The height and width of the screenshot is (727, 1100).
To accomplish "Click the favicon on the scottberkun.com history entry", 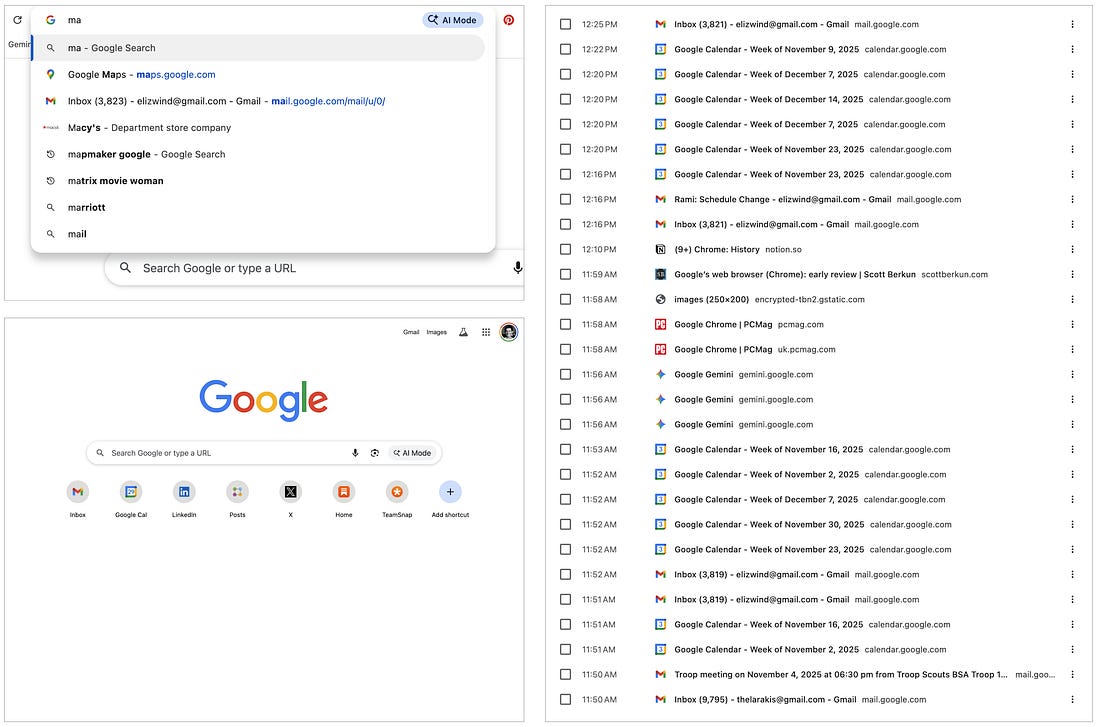I will coord(660,274).
